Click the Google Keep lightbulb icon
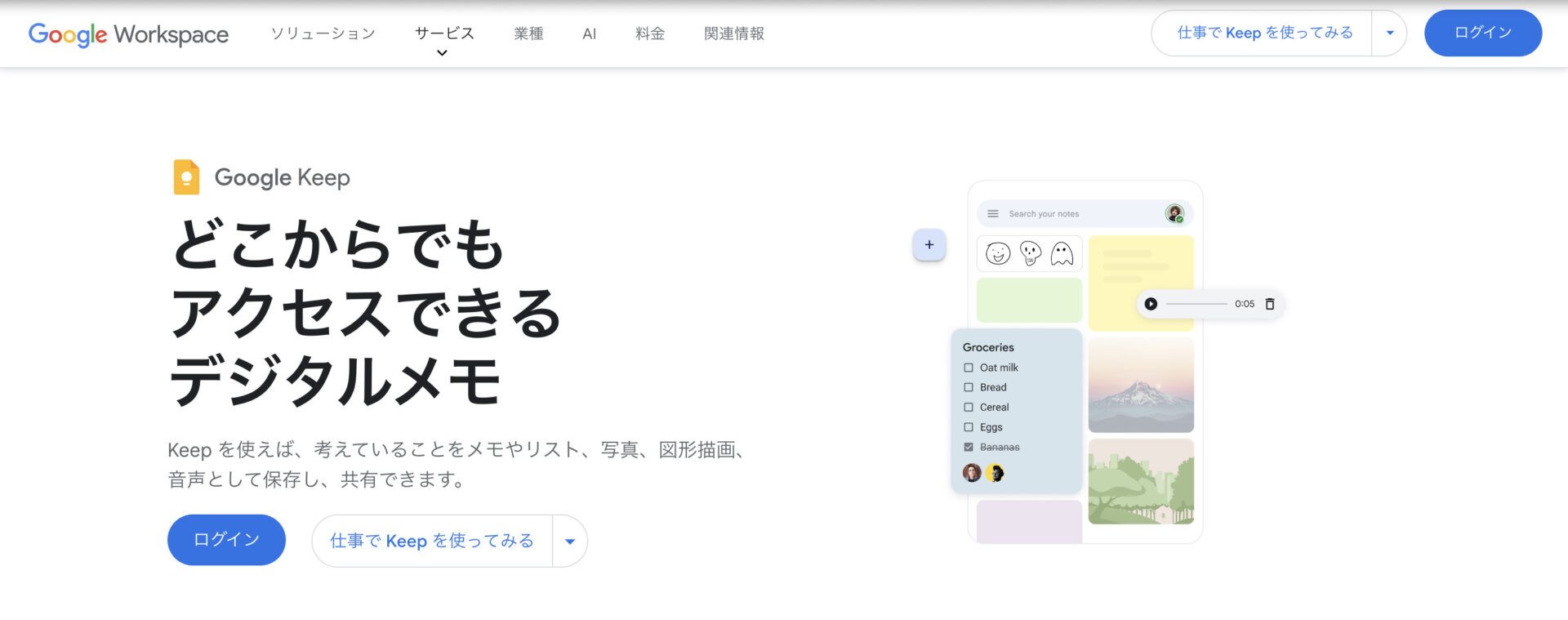The image size is (1568, 620). point(186,177)
